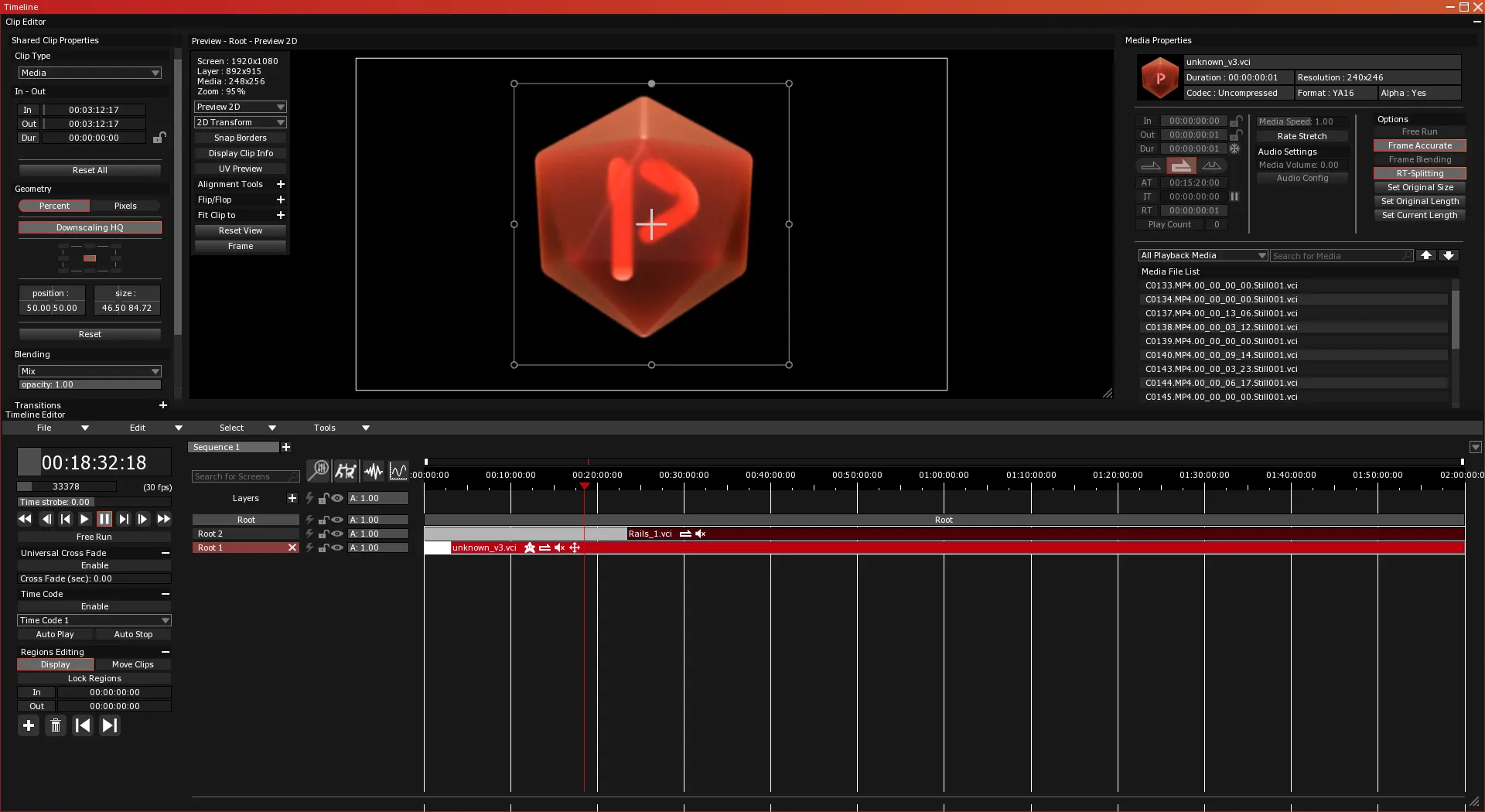This screenshot has height=812, width=1485.
Task: Add a new layer with Layers plus
Action: [292, 498]
